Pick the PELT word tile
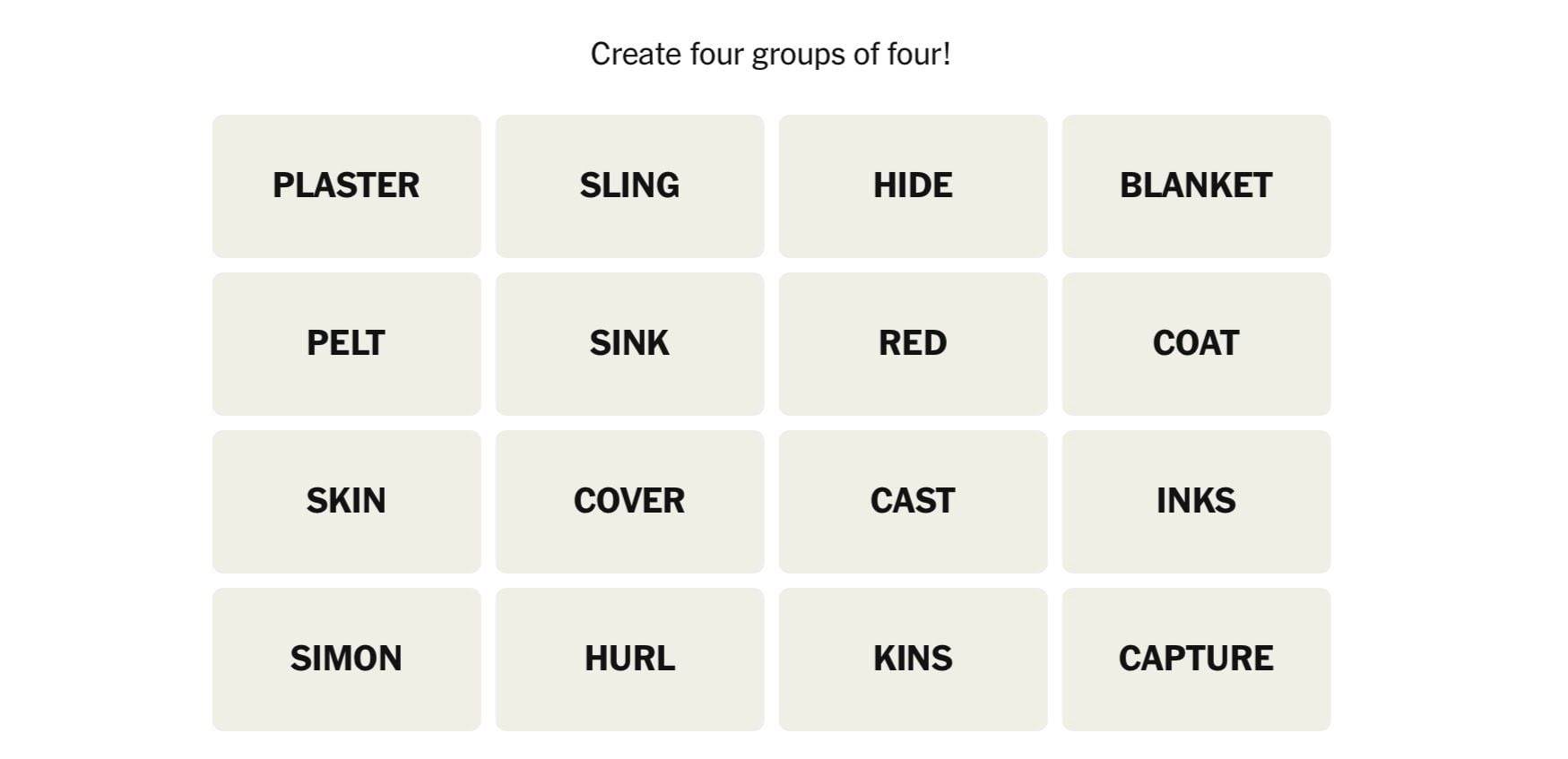 pos(346,343)
